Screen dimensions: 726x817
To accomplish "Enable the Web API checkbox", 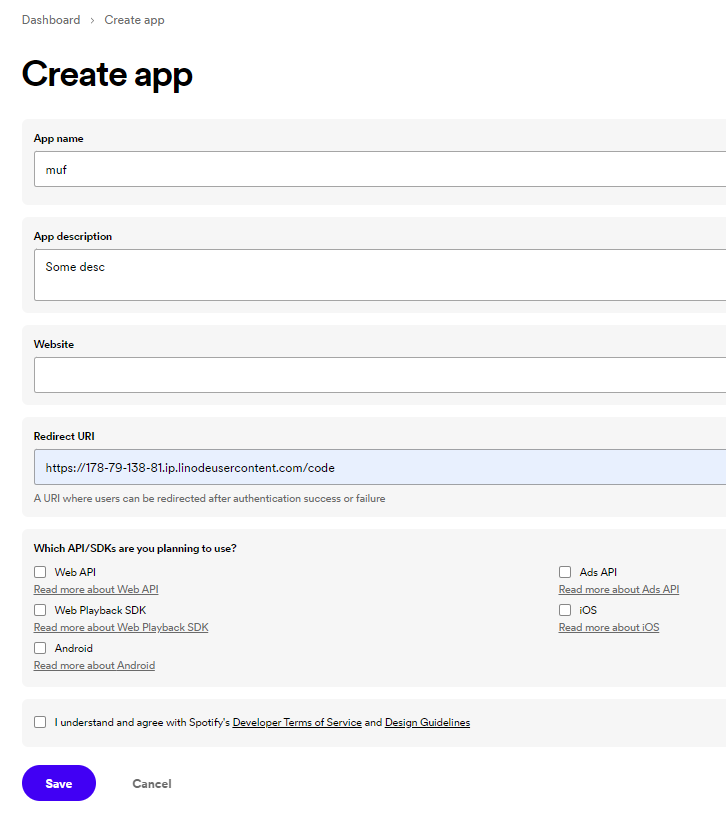I will coord(40,572).
